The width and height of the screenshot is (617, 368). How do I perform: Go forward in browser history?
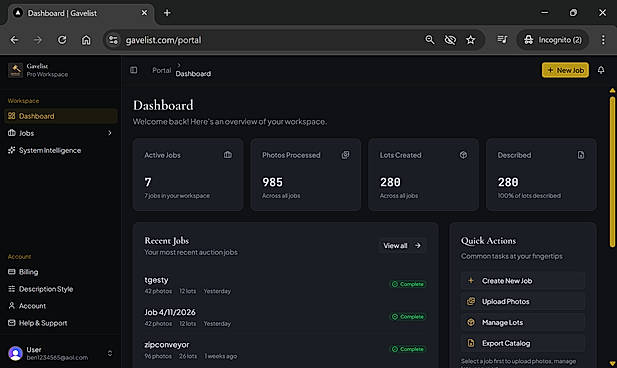(38, 40)
